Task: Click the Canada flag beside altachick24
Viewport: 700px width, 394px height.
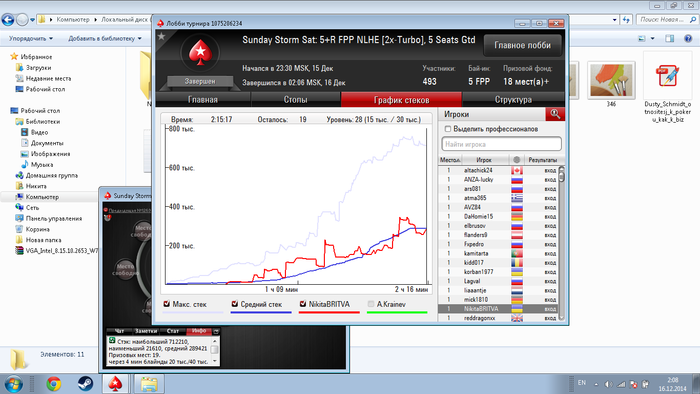Action: click(x=517, y=170)
